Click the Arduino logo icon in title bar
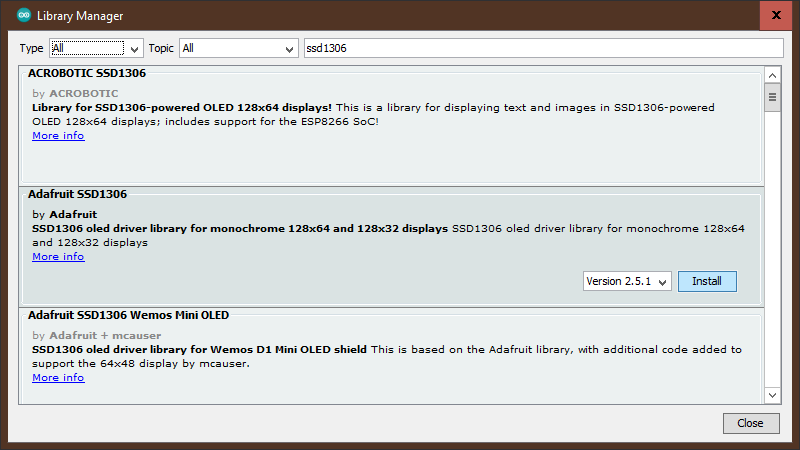 [x=23, y=15]
